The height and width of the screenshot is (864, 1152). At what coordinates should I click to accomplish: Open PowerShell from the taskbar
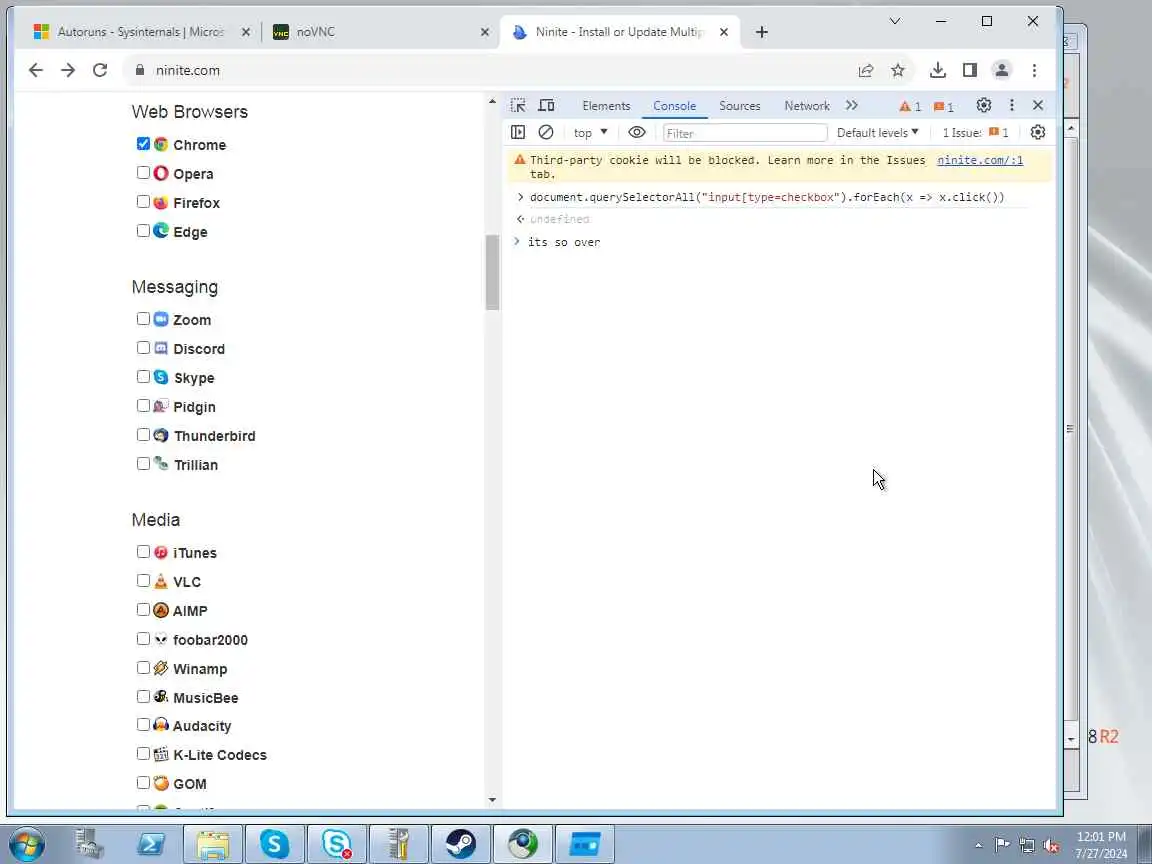[x=150, y=843]
